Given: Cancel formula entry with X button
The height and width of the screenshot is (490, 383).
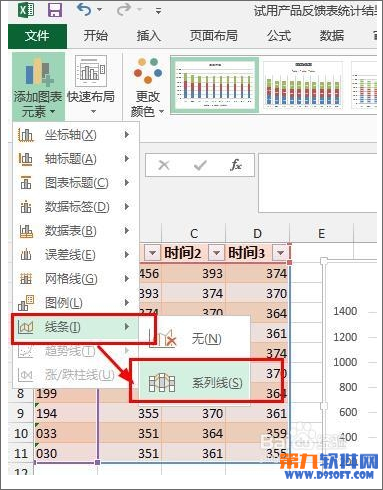Looking at the screenshot, I should [164, 165].
